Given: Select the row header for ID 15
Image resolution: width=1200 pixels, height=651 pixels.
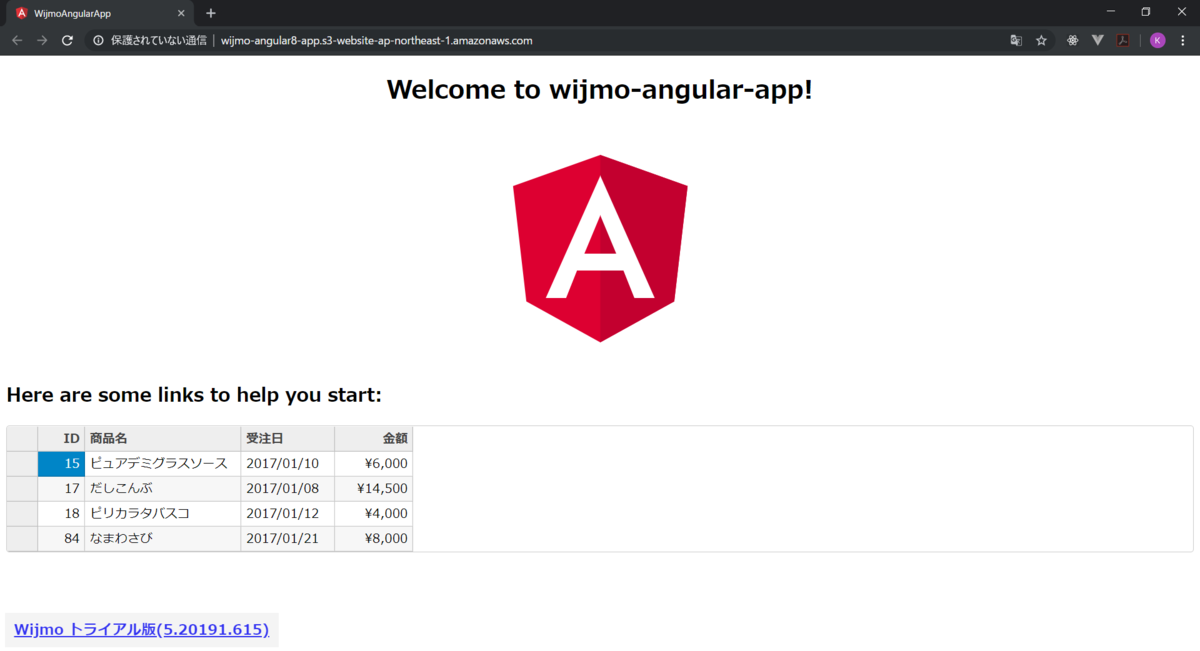Looking at the screenshot, I should click(22, 463).
